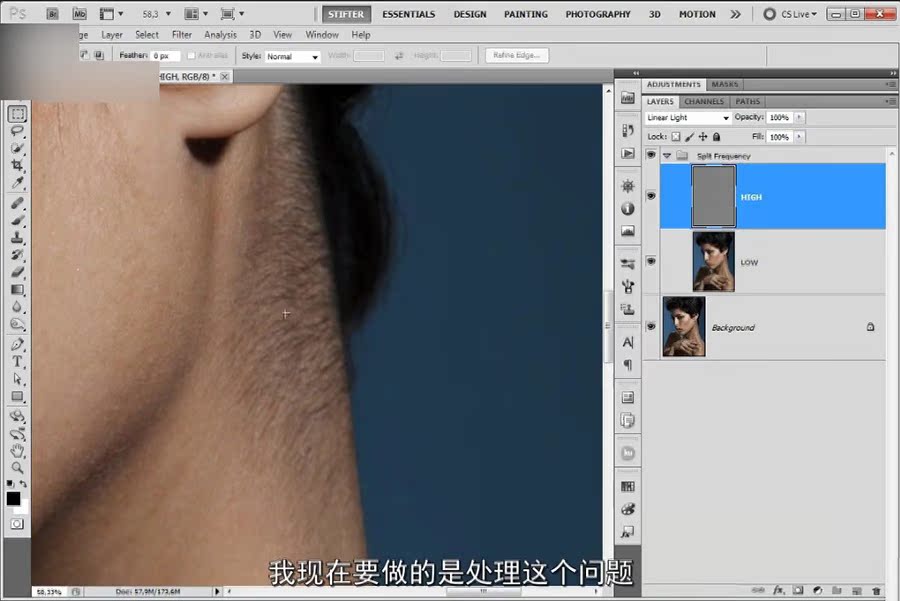Toggle lock position
900x601 pixels.
[703, 137]
